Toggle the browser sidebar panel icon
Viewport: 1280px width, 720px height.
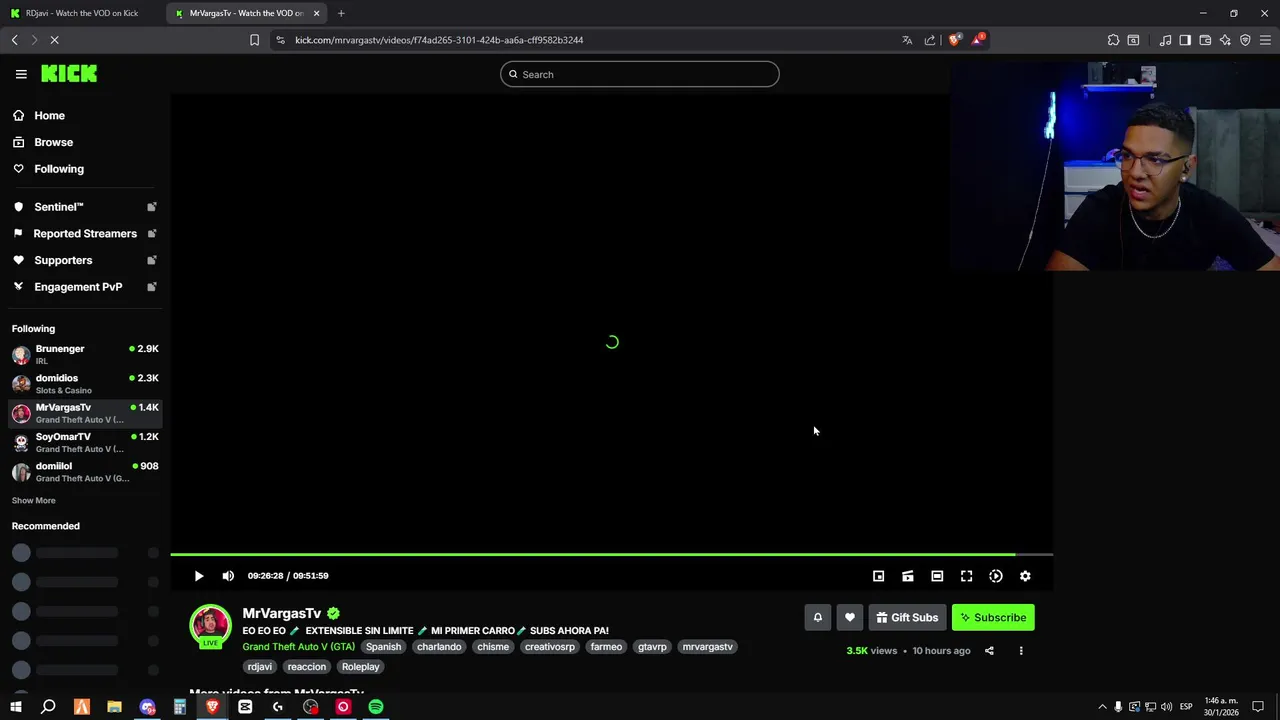coord(1185,40)
